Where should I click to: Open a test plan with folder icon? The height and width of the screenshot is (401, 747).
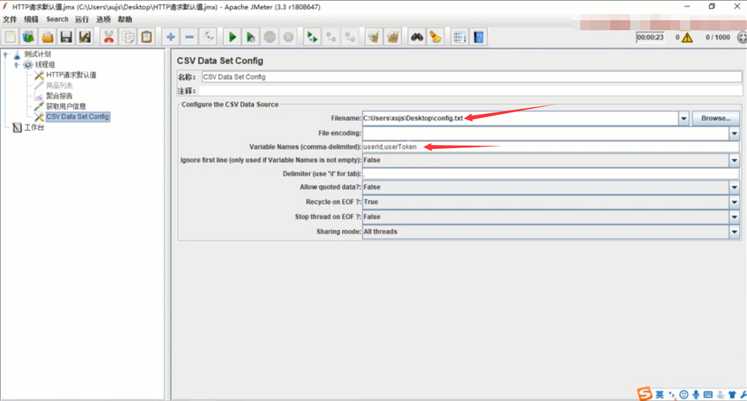point(48,37)
